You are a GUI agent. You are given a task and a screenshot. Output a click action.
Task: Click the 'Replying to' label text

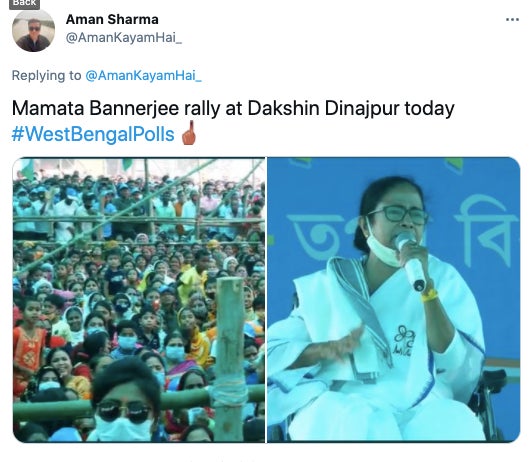coord(46,75)
